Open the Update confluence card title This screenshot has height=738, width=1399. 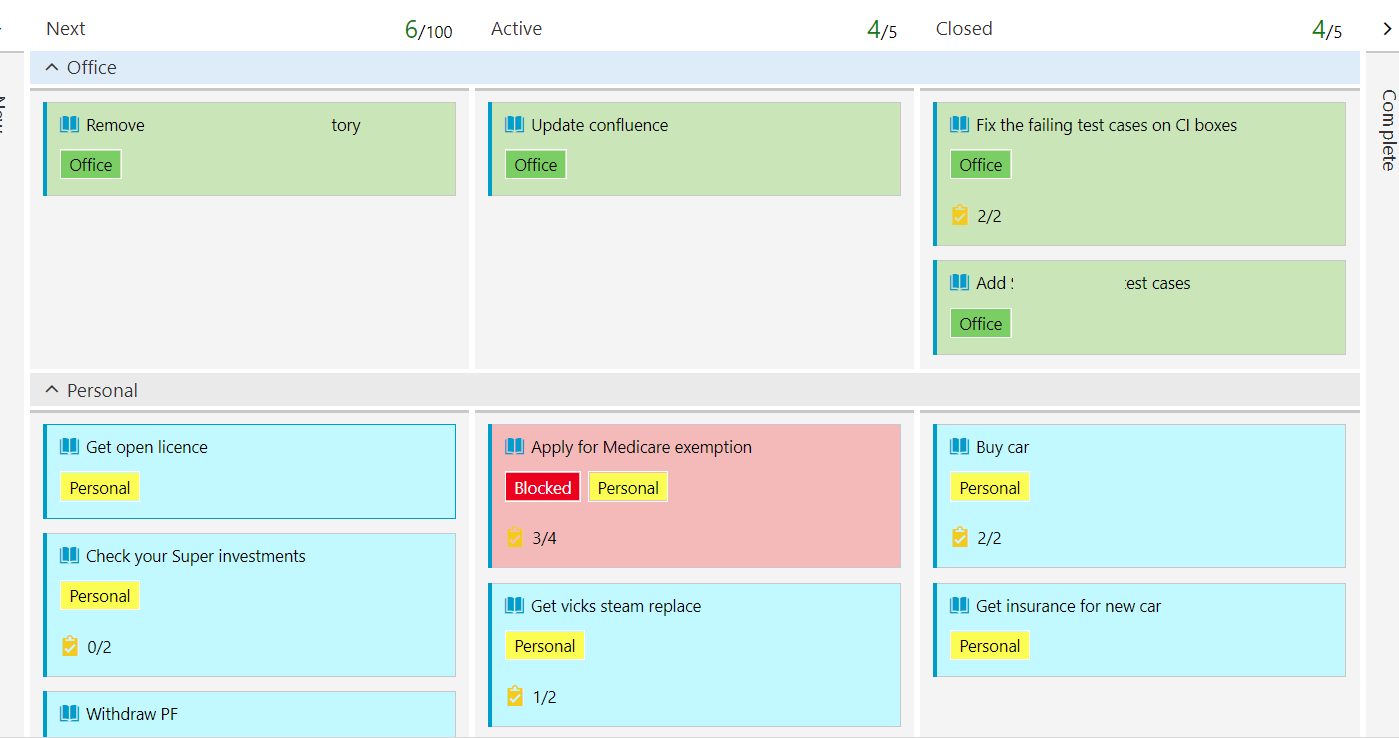[x=600, y=125]
